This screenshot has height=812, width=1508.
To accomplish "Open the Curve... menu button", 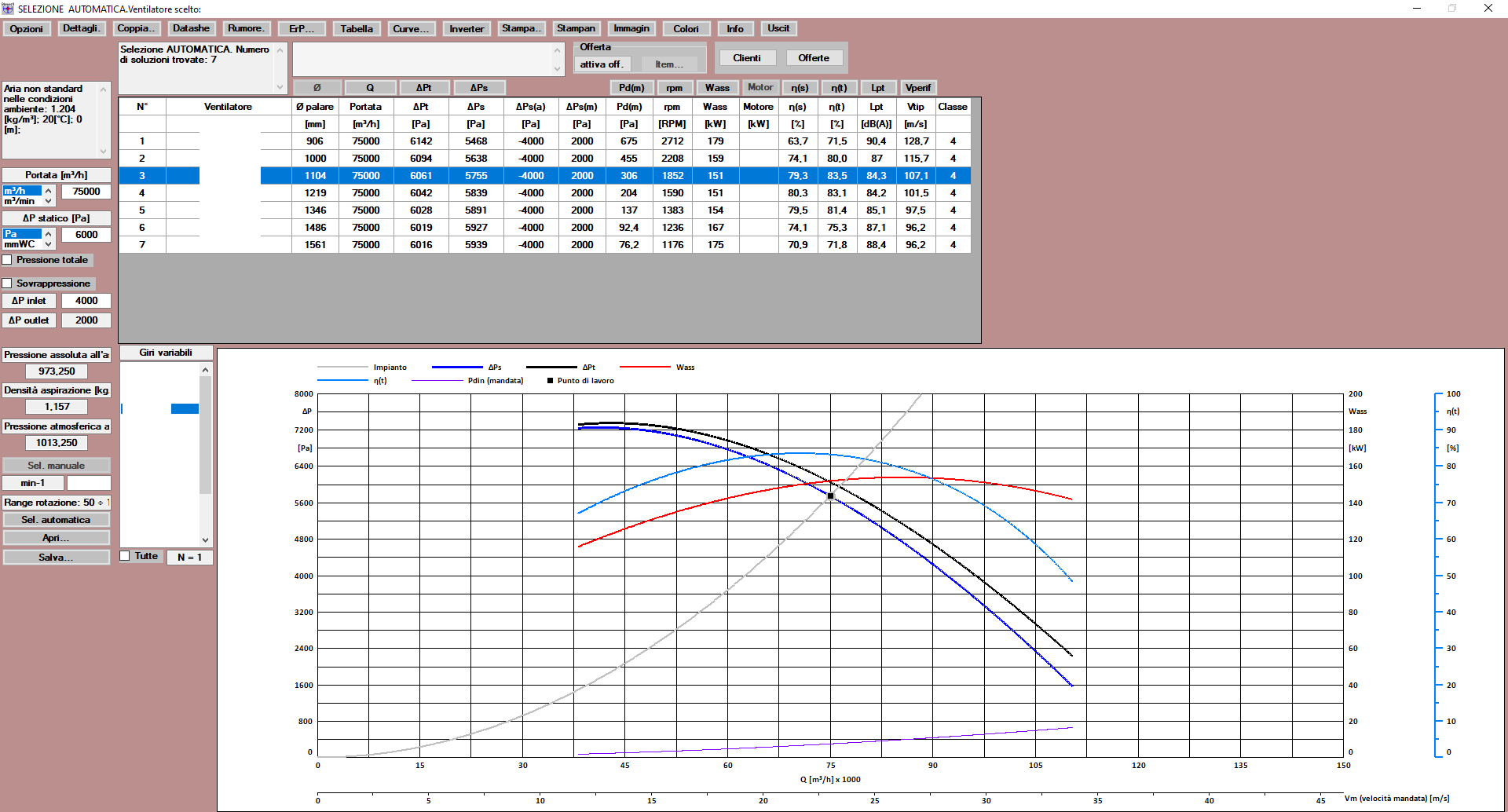I will coord(411,29).
